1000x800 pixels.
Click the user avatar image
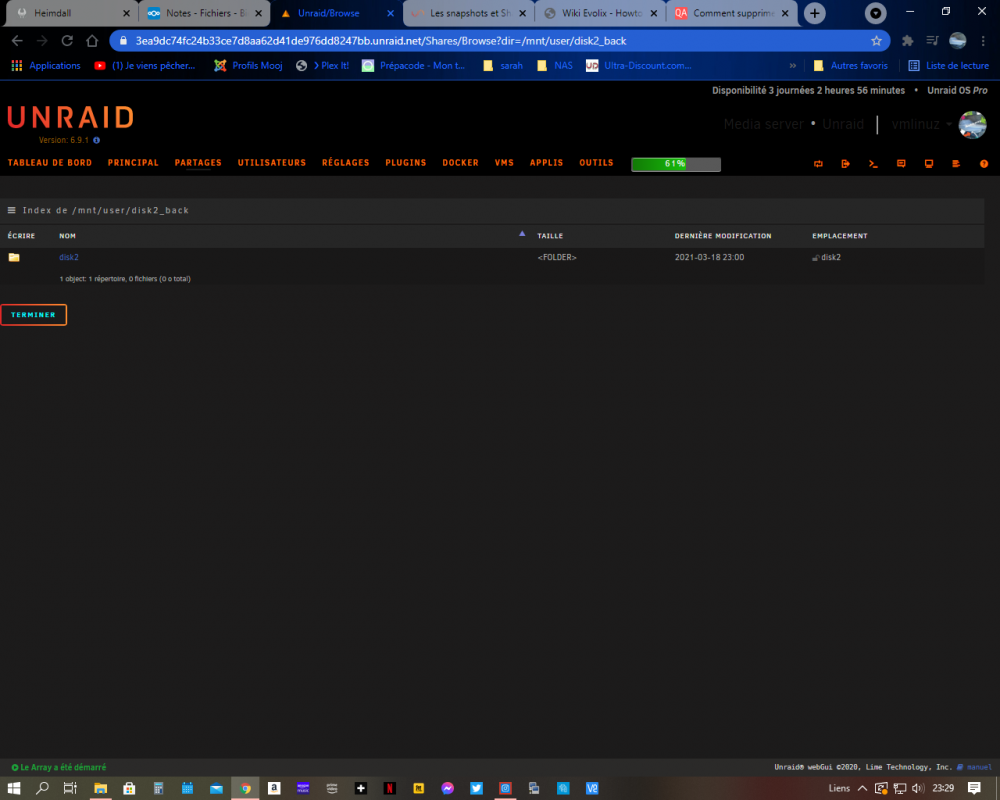coord(973,124)
